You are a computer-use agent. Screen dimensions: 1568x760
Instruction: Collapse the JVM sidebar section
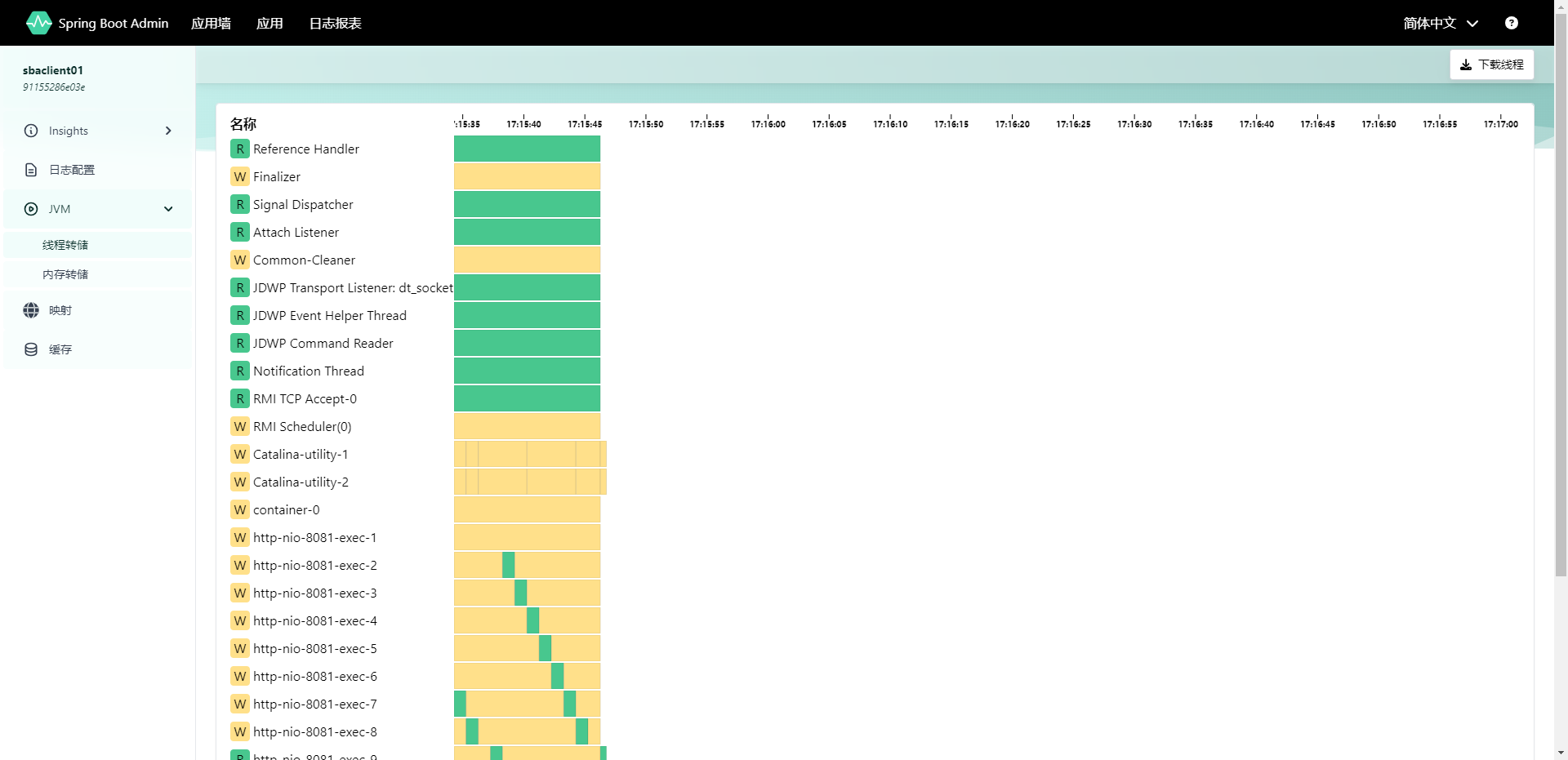(x=168, y=209)
